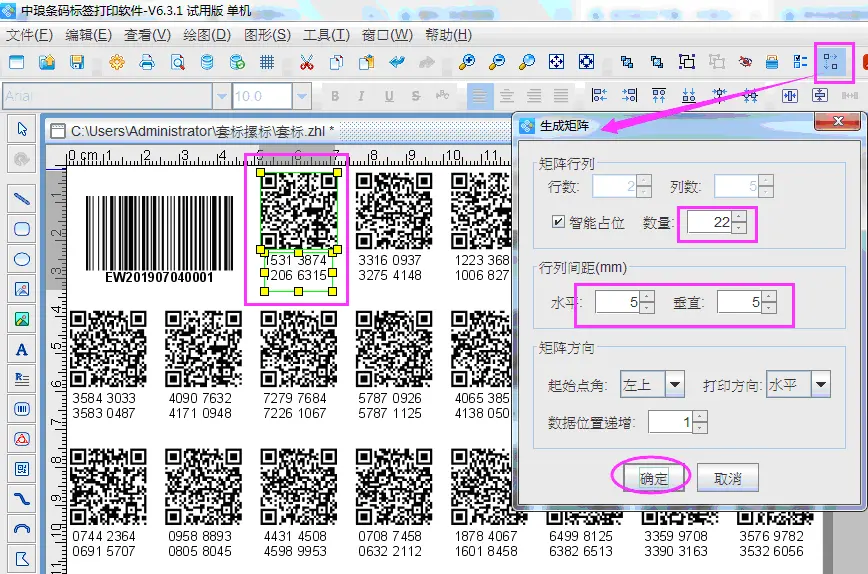
Task: Select the Line drawing tool
Action: (x=22, y=198)
